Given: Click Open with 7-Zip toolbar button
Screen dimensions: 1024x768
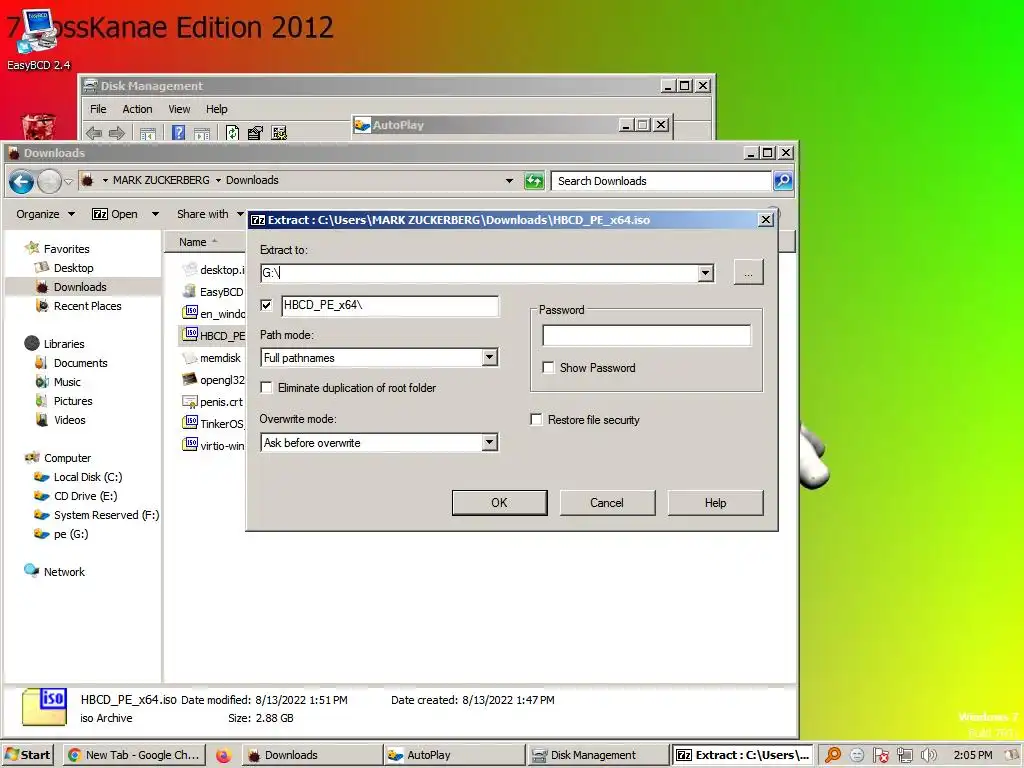Looking at the screenshot, I should pyautogui.click(x=115, y=214).
